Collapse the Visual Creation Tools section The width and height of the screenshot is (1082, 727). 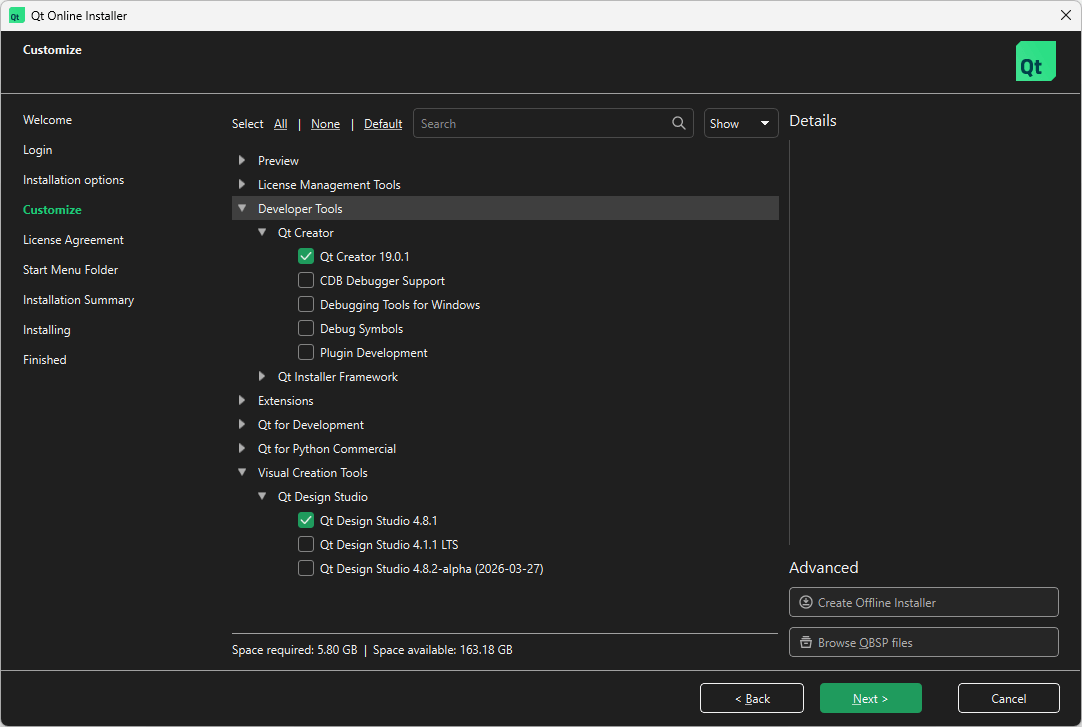[242, 472]
